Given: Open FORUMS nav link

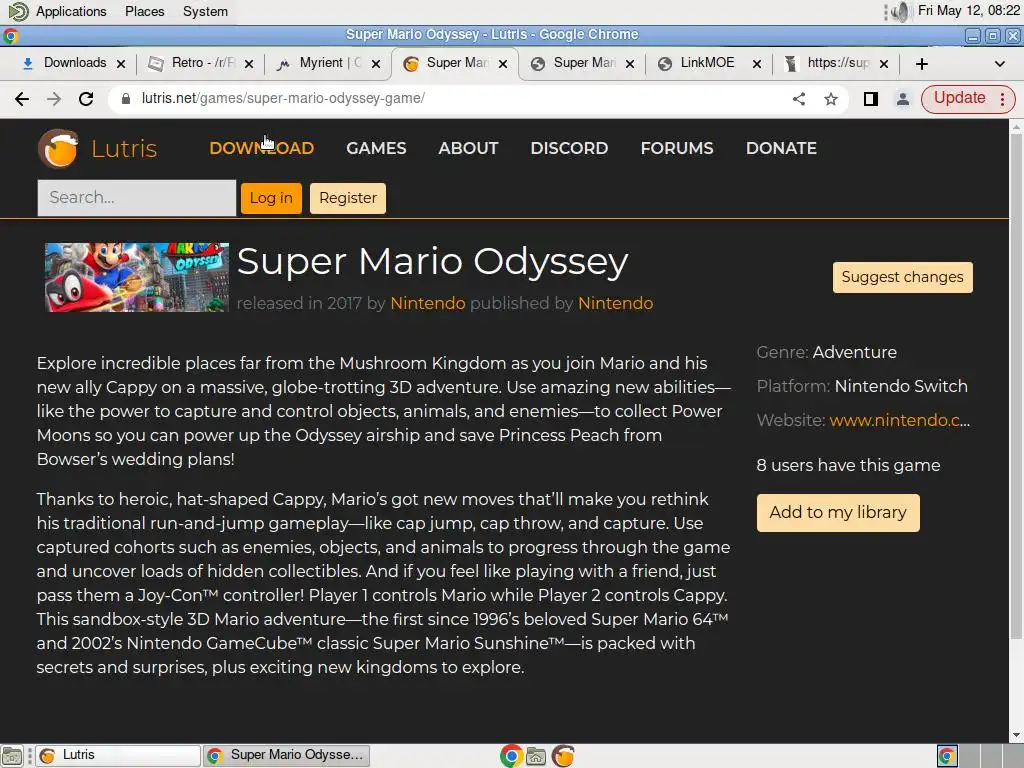Looking at the screenshot, I should pos(677,148).
